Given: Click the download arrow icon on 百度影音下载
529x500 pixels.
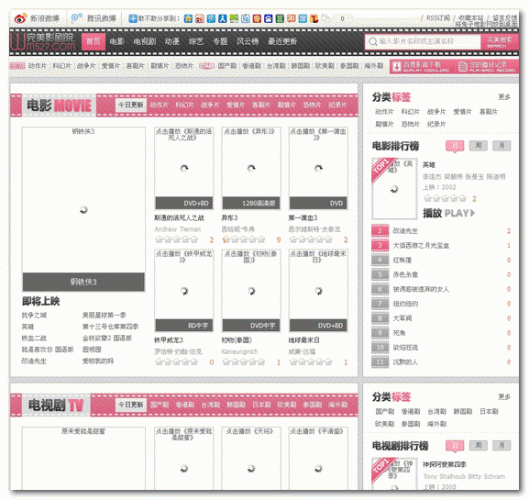Looking at the screenshot, I should [397, 66].
